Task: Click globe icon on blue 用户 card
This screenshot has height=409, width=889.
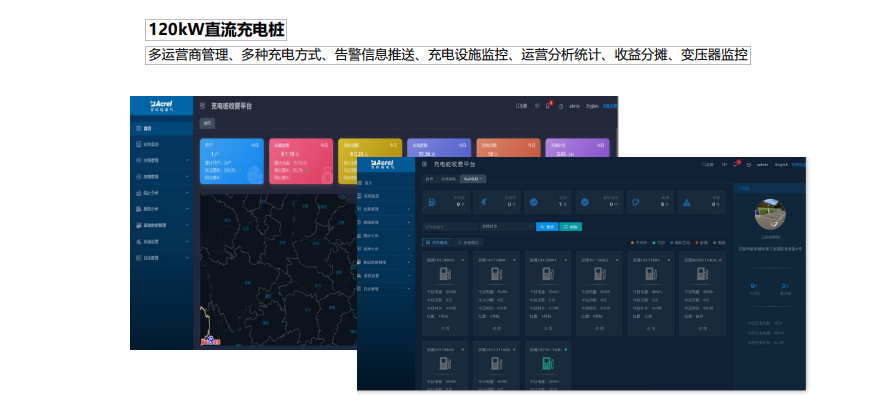Action: (255, 174)
